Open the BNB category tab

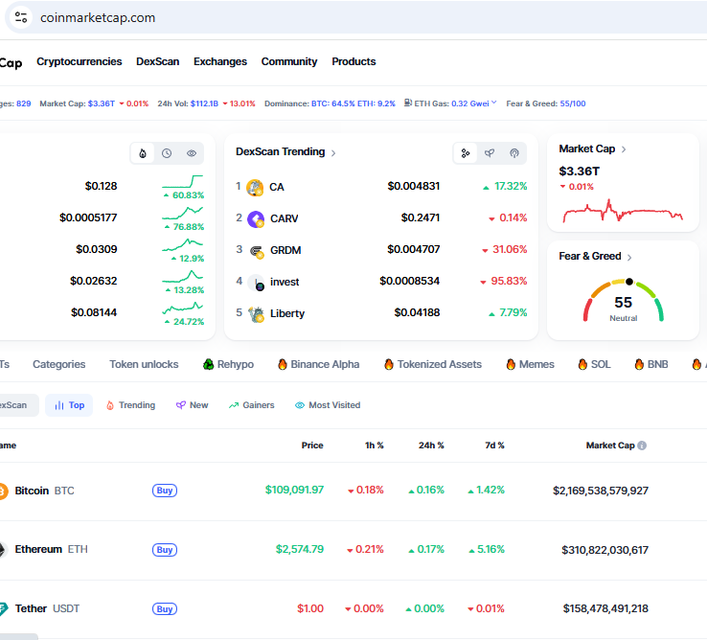(651, 364)
